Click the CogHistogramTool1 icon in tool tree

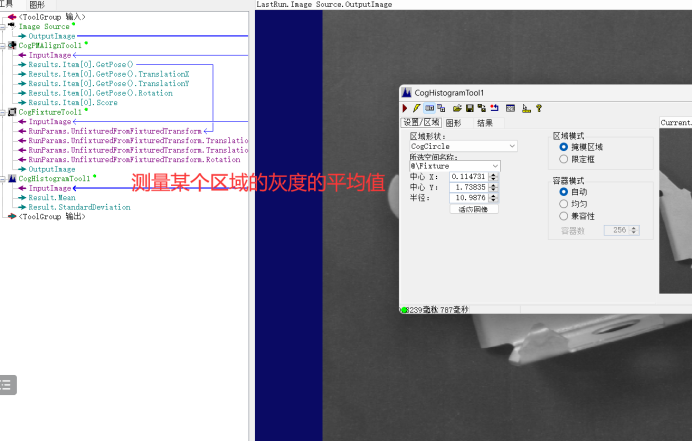click(x=12, y=179)
